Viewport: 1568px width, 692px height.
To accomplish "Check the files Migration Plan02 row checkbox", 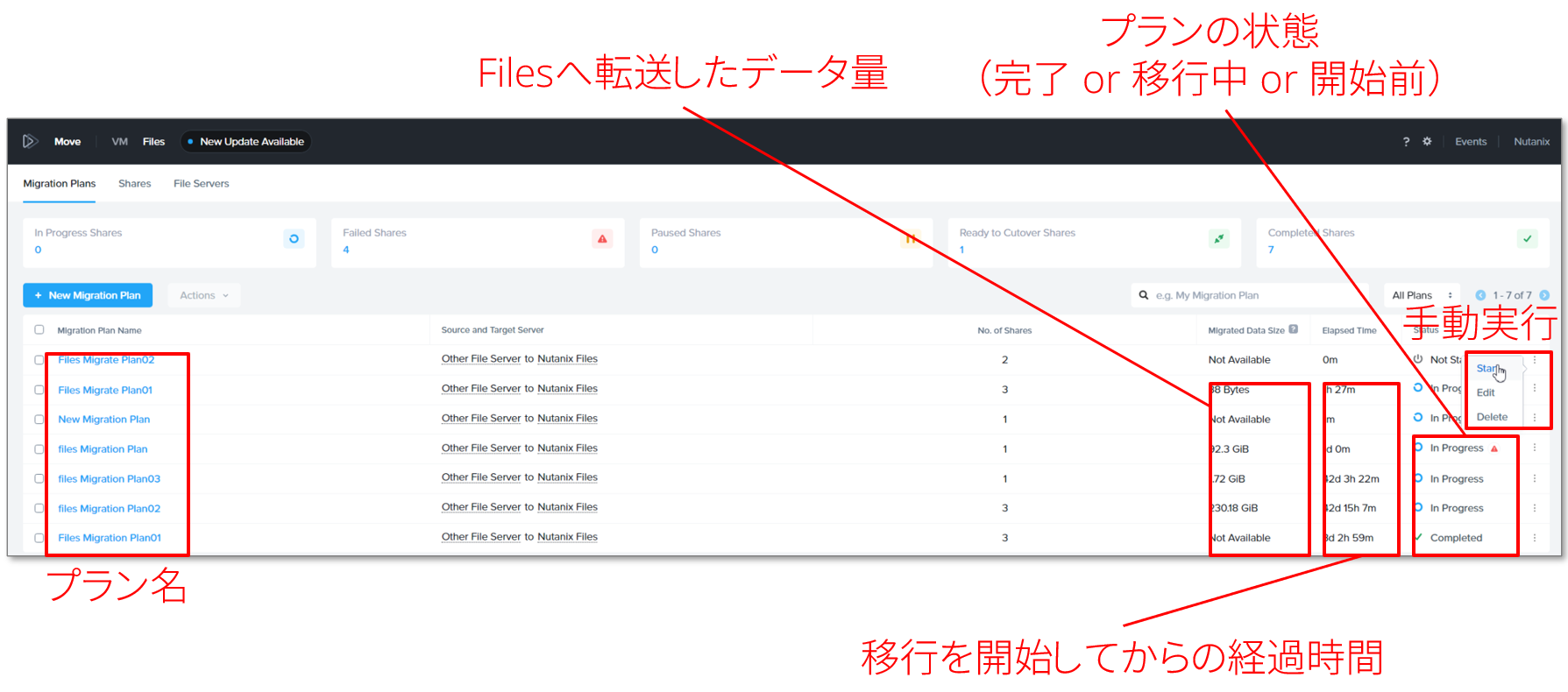I will 39,508.
